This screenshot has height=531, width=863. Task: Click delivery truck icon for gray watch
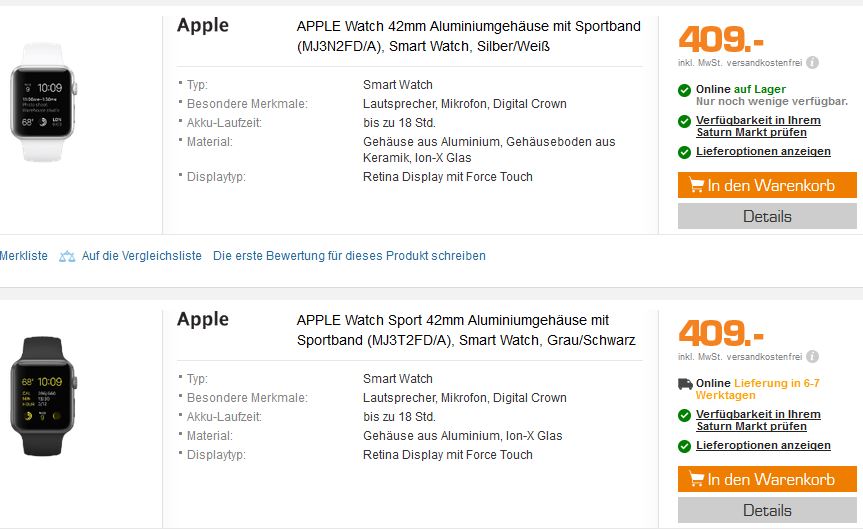(x=685, y=384)
